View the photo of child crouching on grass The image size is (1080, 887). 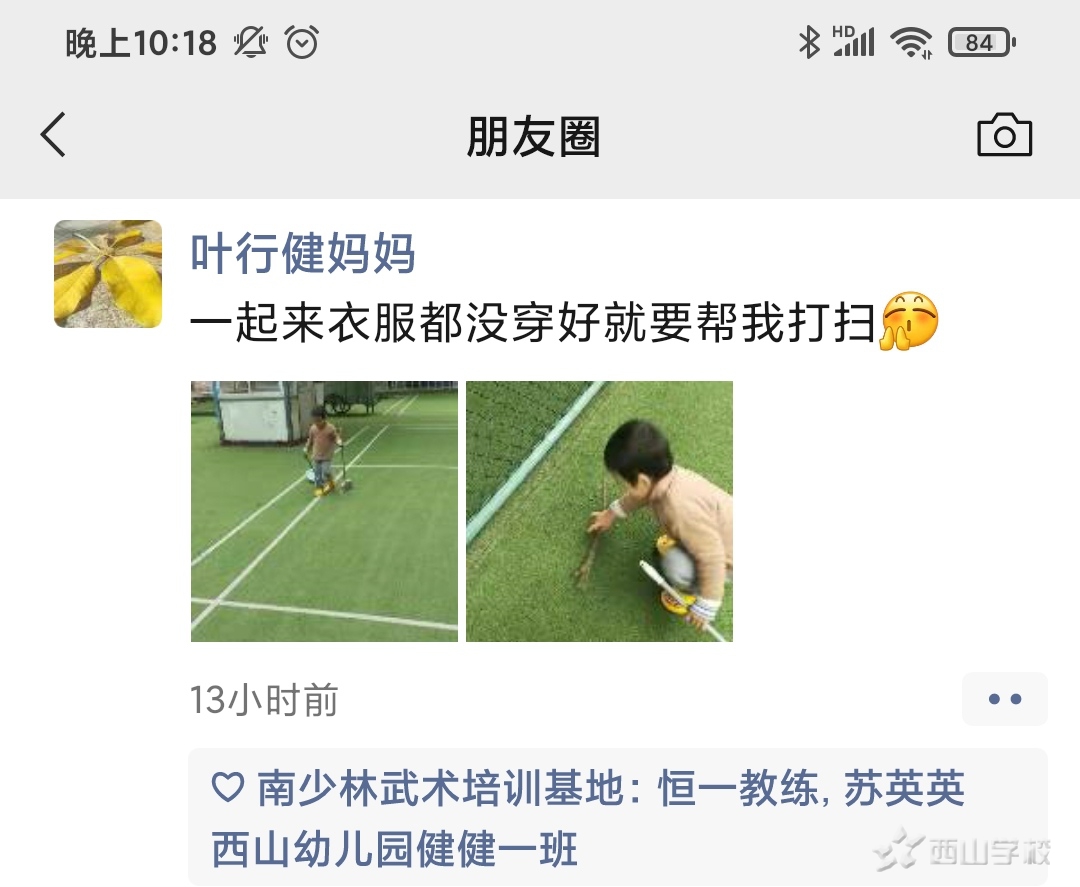pos(599,511)
